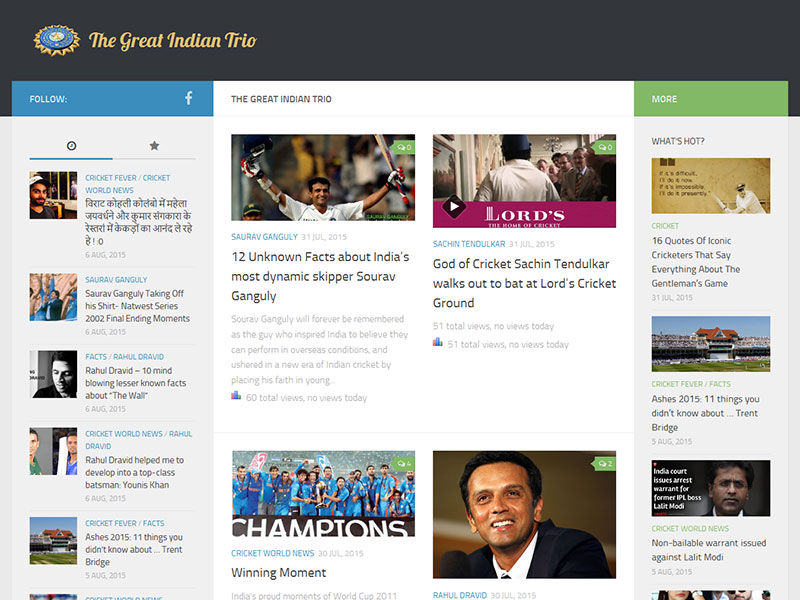800x600 pixels.
Task: Open CRICKET FEVER category on Virat Kohli post
Action: (x=111, y=178)
